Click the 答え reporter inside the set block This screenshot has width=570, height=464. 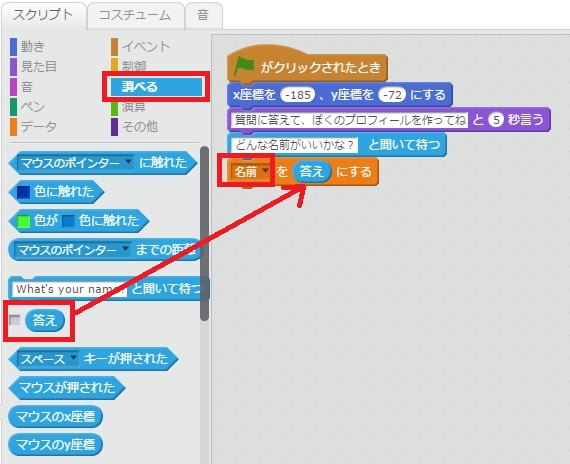tap(312, 171)
